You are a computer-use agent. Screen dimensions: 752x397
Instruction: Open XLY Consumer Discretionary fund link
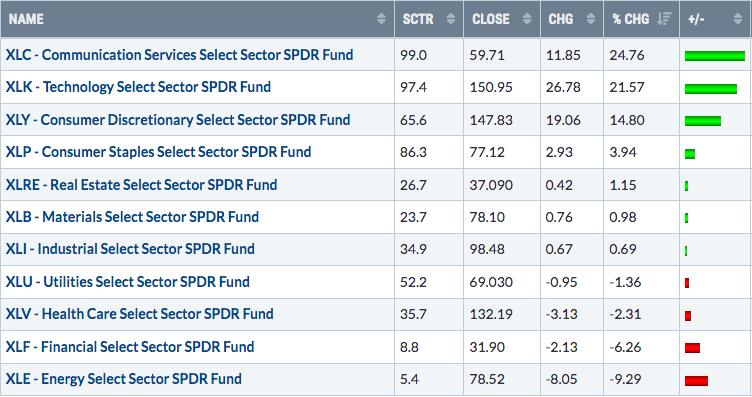[x=178, y=120]
